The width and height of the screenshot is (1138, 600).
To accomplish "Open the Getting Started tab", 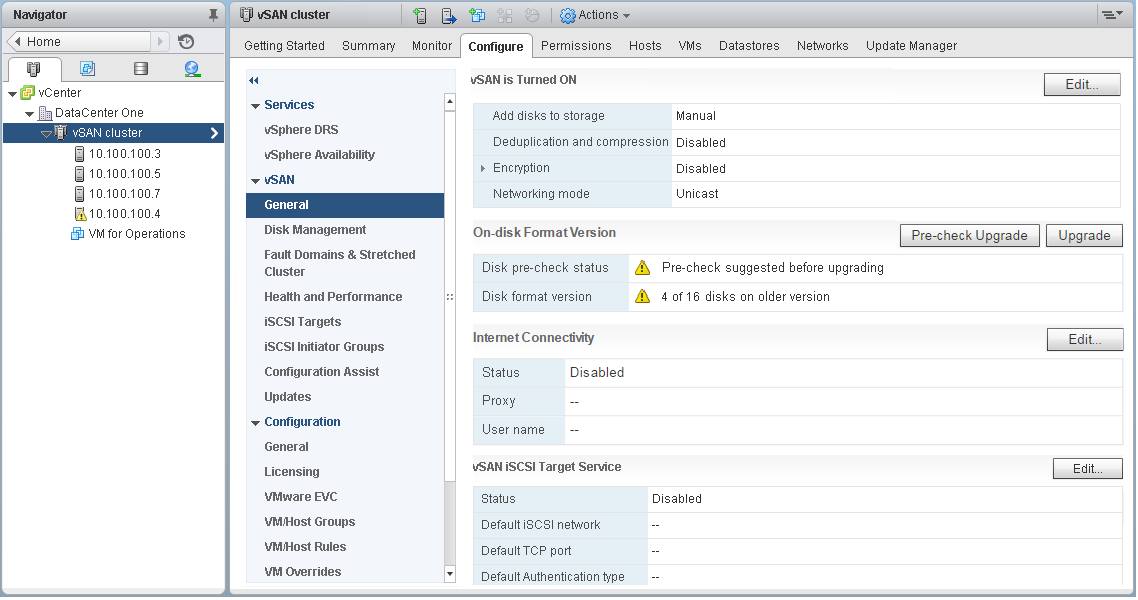I will click(284, 46).
